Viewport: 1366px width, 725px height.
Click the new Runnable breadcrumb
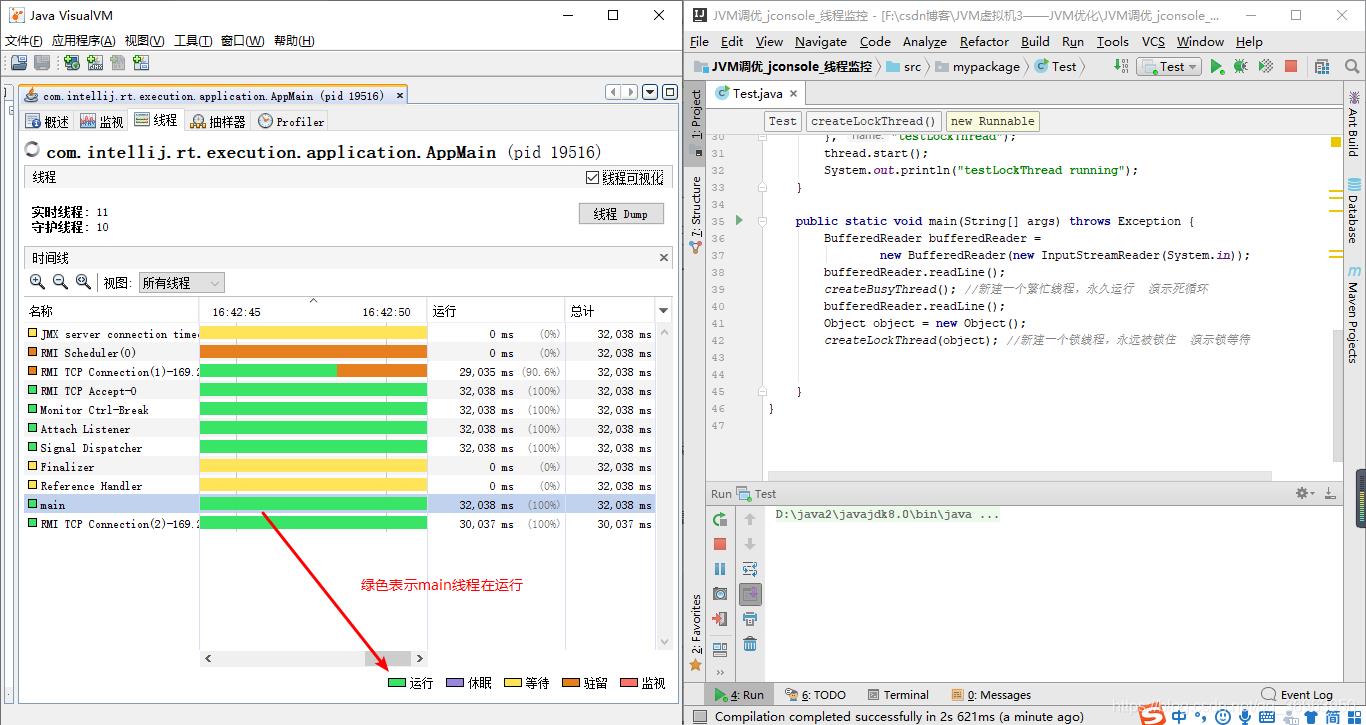click(x=993, y=121)
